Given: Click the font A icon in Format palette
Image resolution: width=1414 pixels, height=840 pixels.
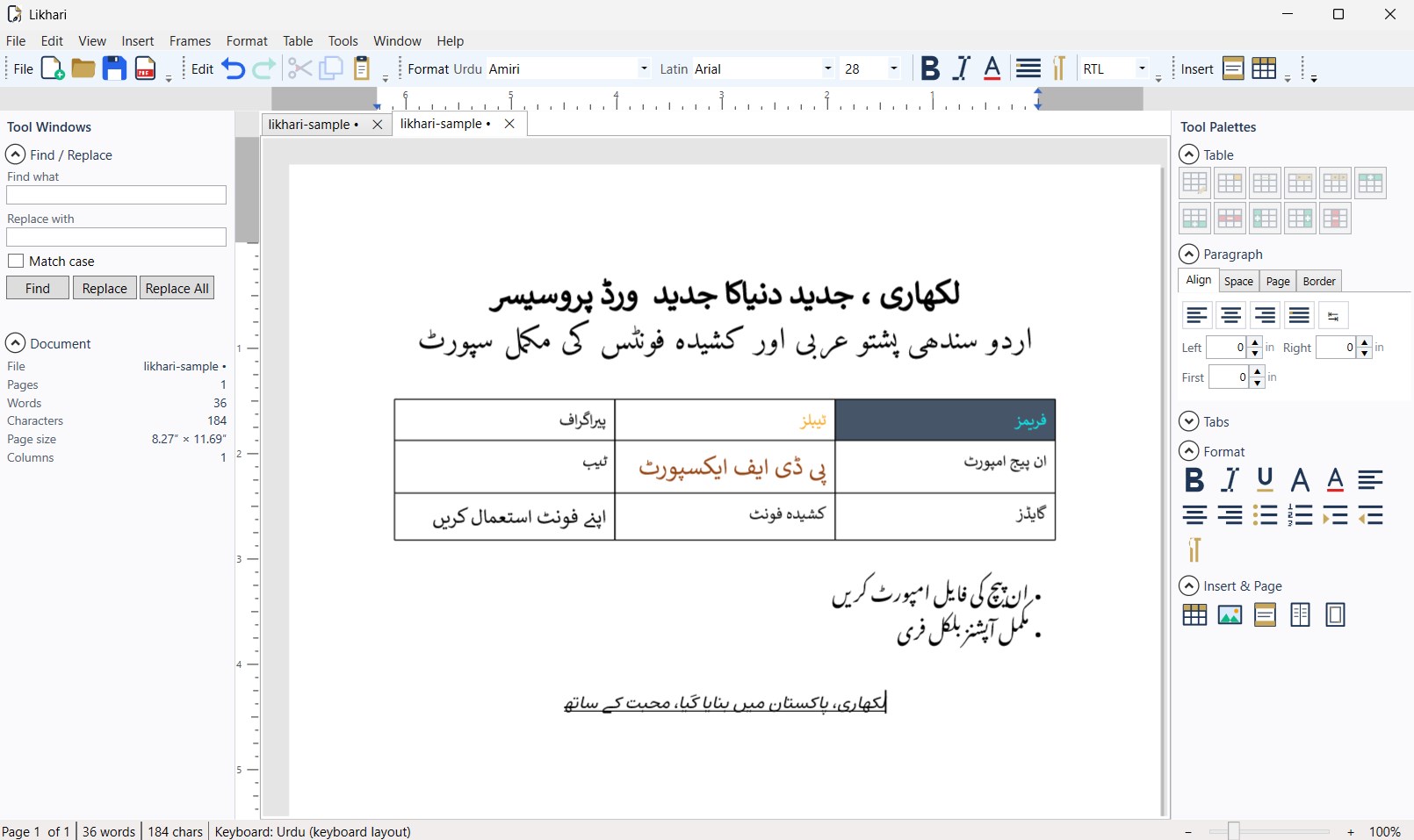Looking at the screenshot, I should pos(1300,479).
